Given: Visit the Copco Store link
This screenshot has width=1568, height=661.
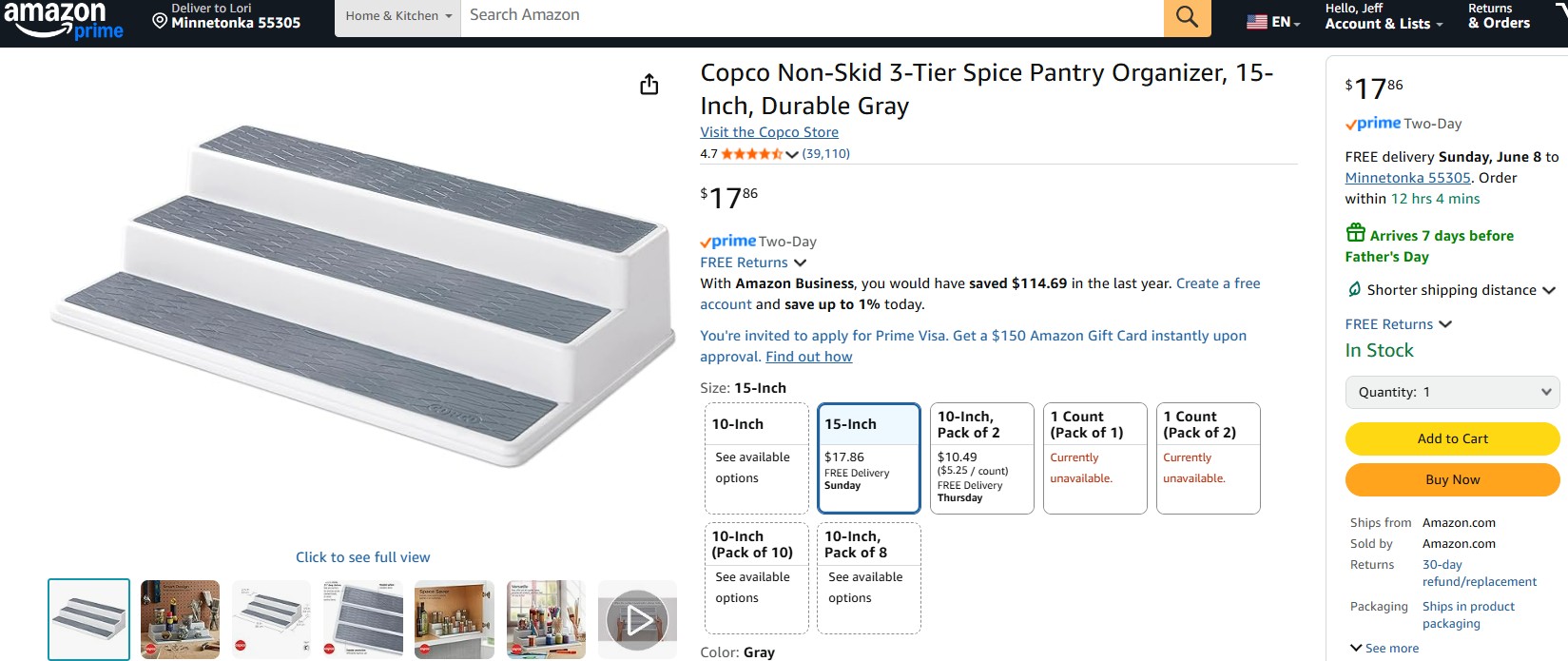Looking at the screenshot, I should click(769, 132).
